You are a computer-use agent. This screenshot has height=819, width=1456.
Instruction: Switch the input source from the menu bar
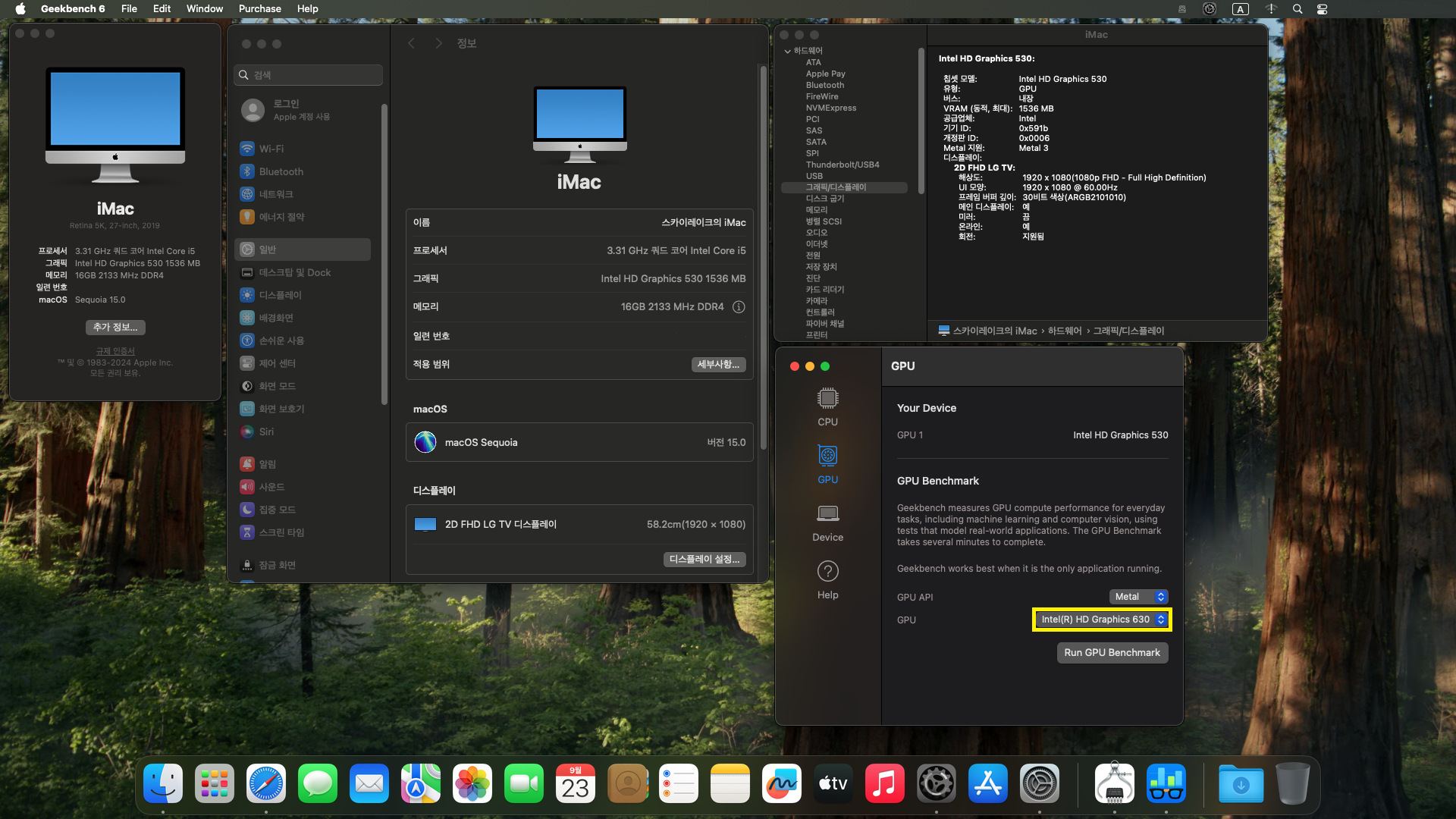[1241, 9]
